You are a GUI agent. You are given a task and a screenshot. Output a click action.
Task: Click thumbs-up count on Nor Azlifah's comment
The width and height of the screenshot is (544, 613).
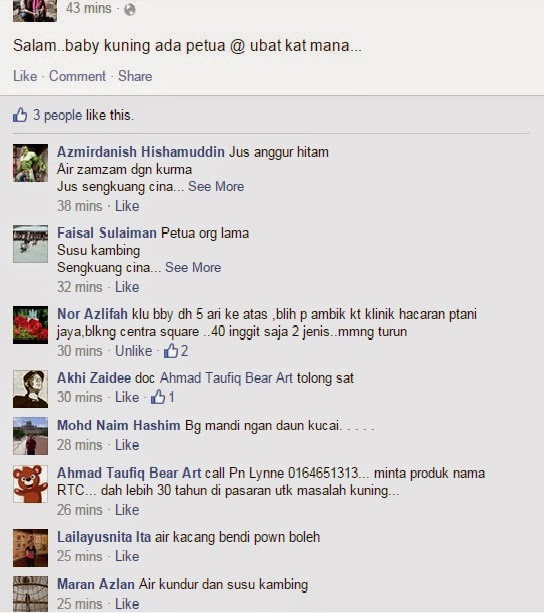[176, 351]
